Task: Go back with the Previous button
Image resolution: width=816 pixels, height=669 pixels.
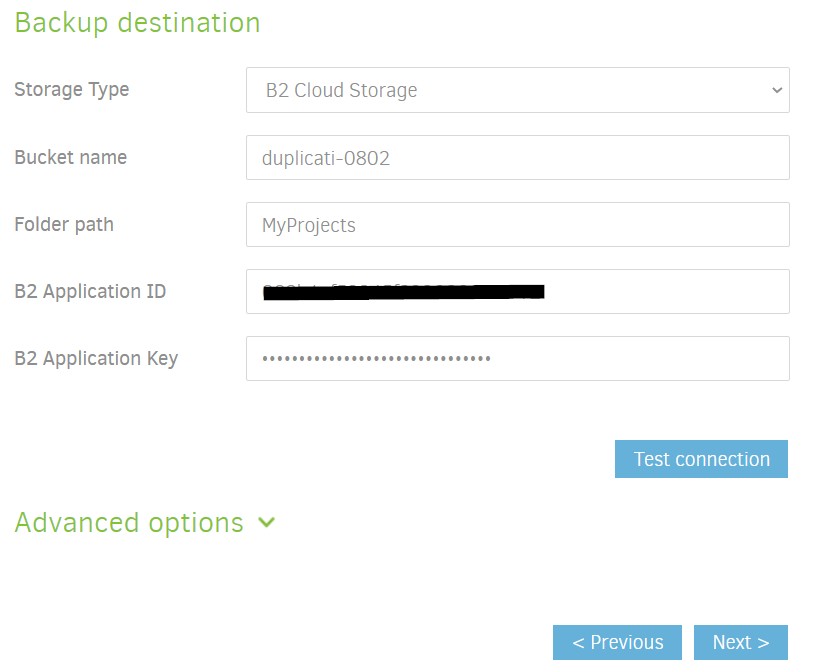Action: pos(617,642)
